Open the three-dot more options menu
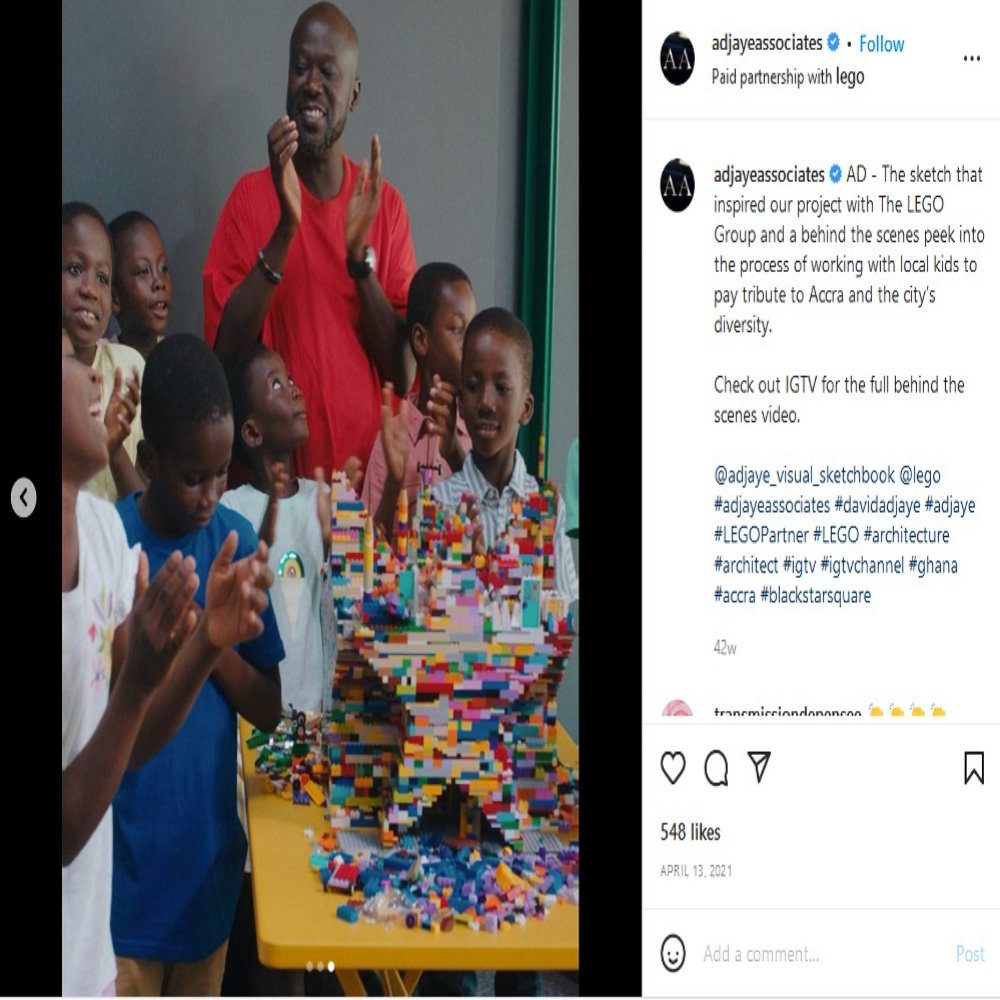 tap(971, 59)
